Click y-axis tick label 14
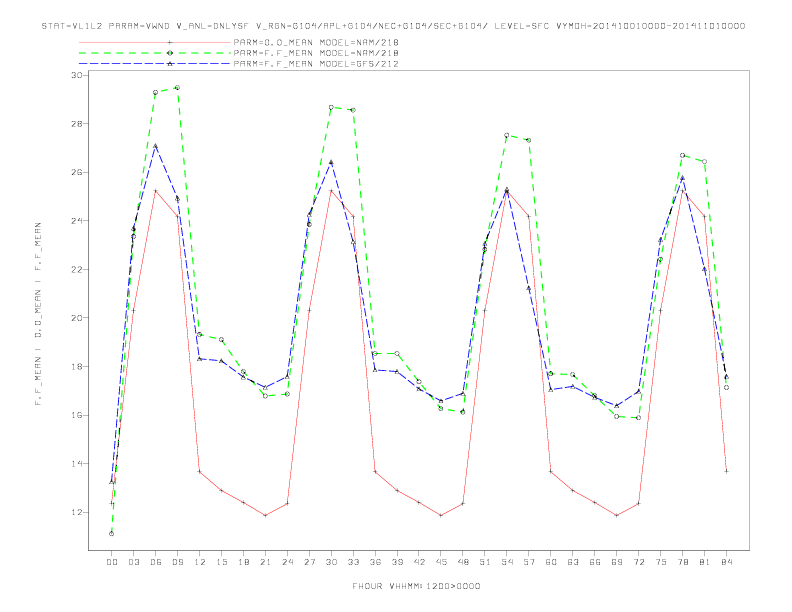Image resolution: width=792 pixels, height=612 pixels. (77, 464)
